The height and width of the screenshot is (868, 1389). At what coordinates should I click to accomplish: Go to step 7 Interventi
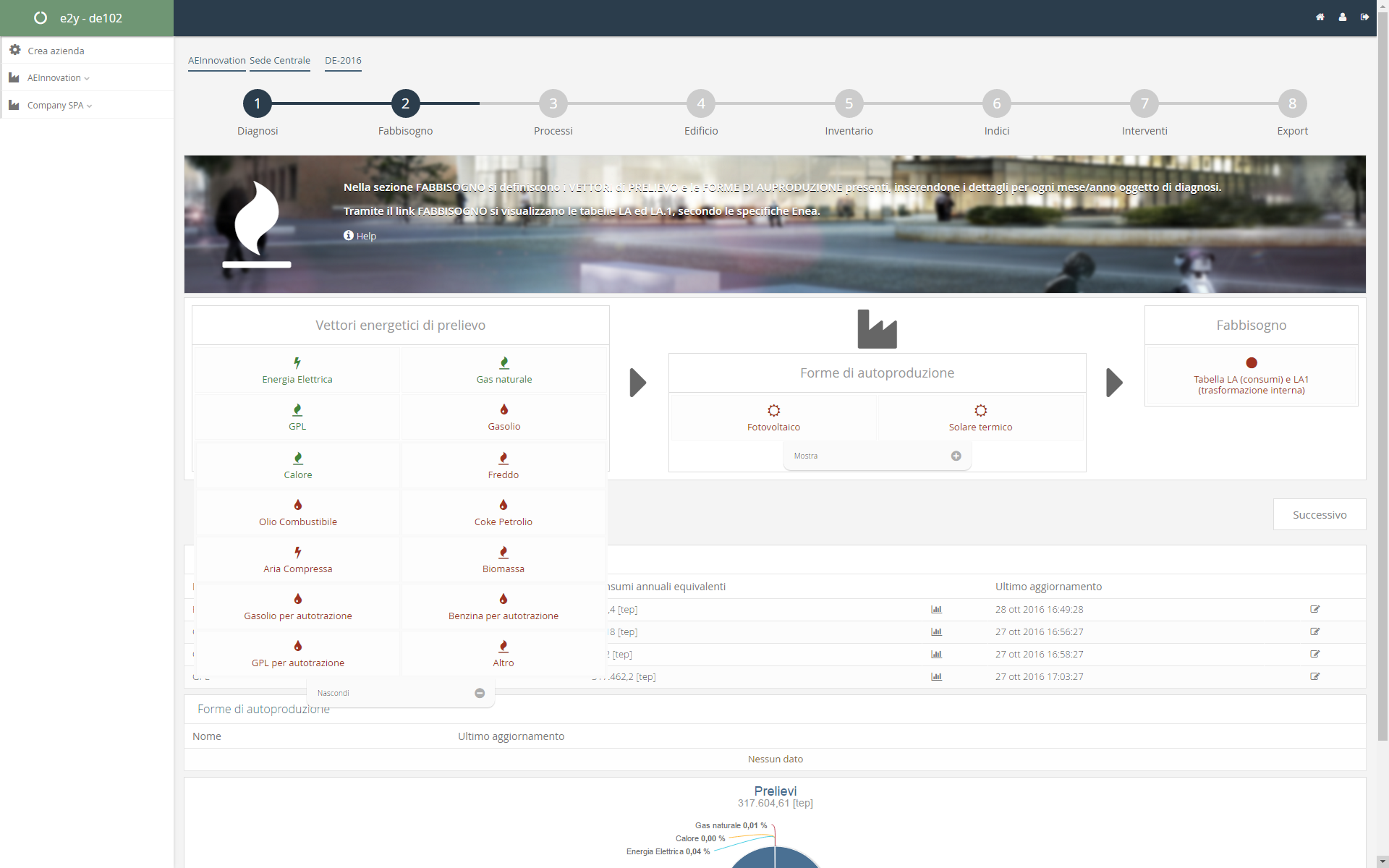pyautogui.click(x=1144, y=103)
